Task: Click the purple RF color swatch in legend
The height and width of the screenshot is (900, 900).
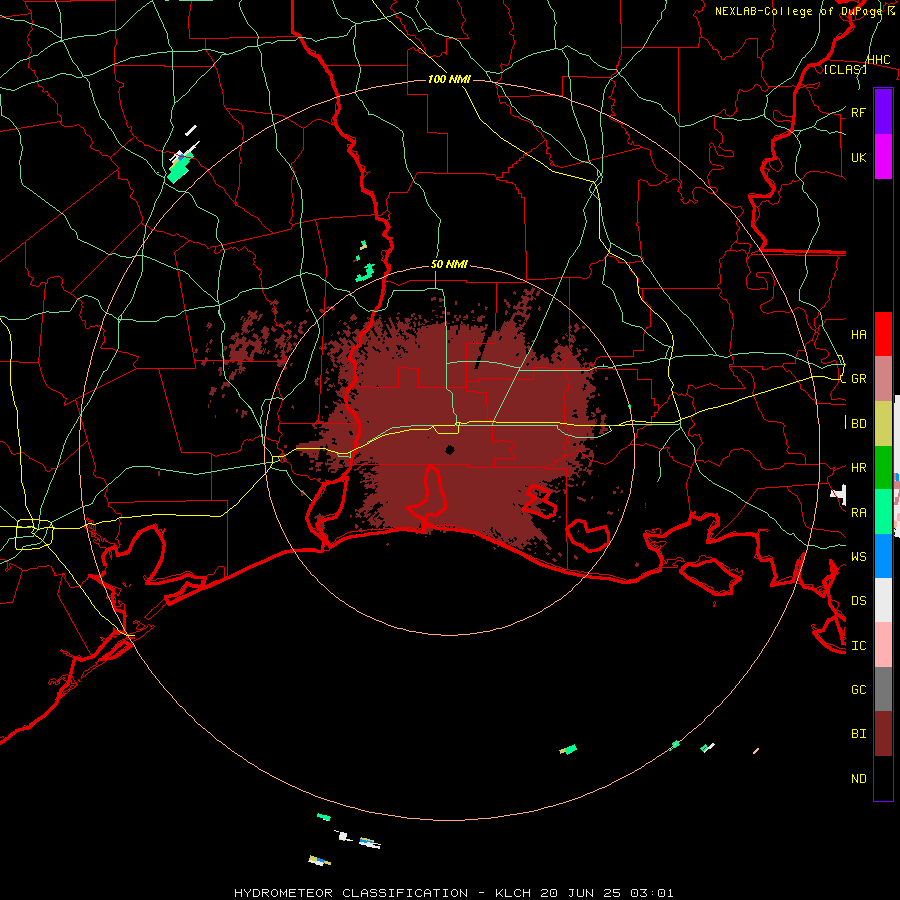Action: (x=883, y=112)
